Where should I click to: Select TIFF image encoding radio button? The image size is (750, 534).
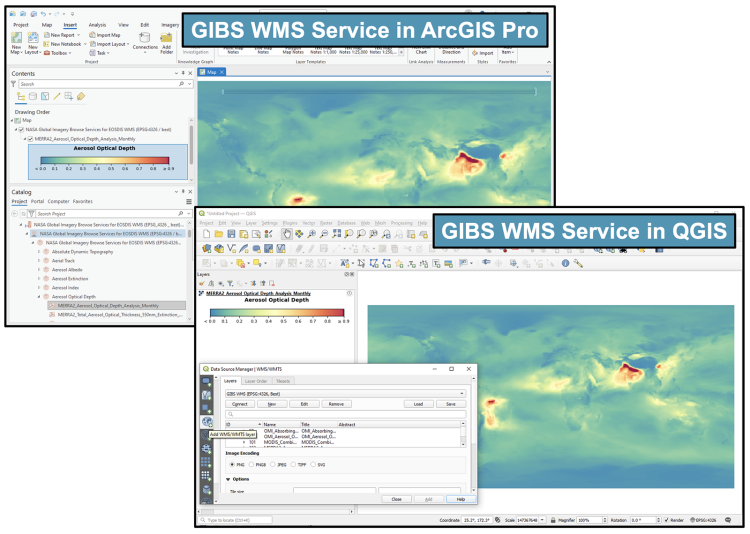click(x=293, y=465)
